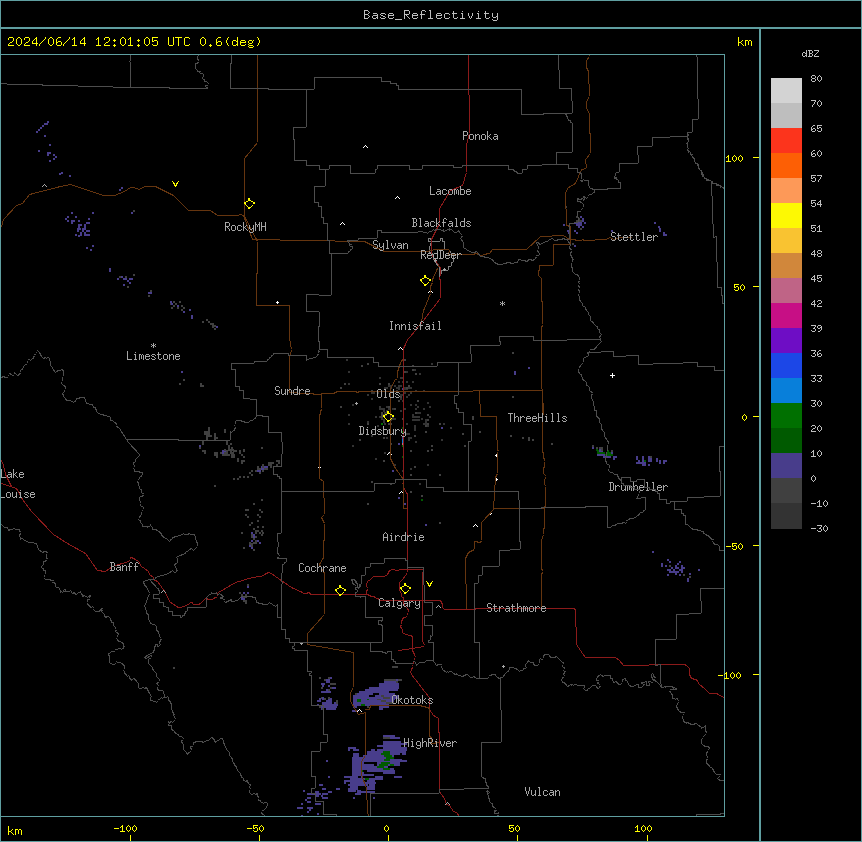Viewport: 862px width, 842px height.
Task: Click the yellow V marker northwest of RockyMH
Action: point(175,184)
